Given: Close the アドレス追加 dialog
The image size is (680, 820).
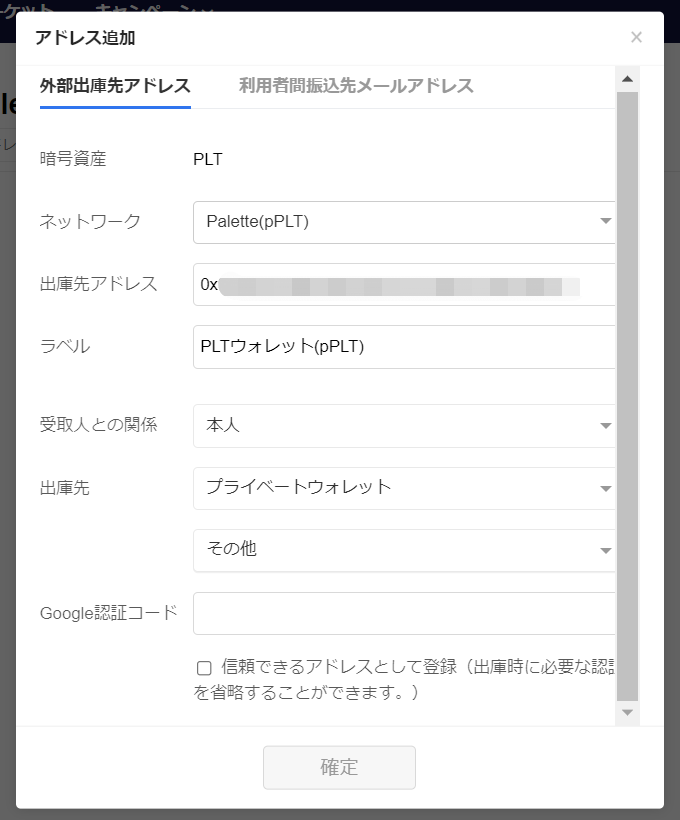Looking at the screenshot, I should (x=636, y=37).
